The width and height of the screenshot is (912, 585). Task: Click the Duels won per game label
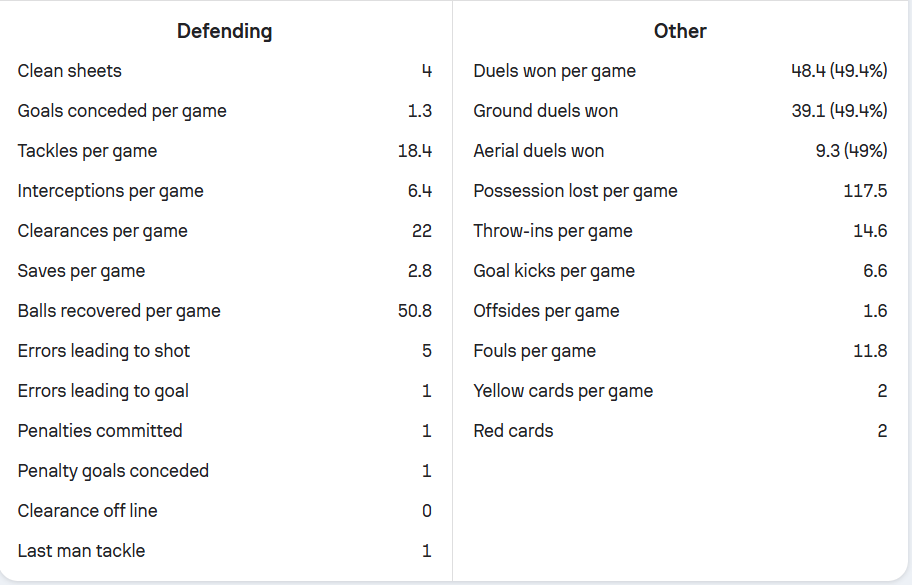[x=554, y=71]
